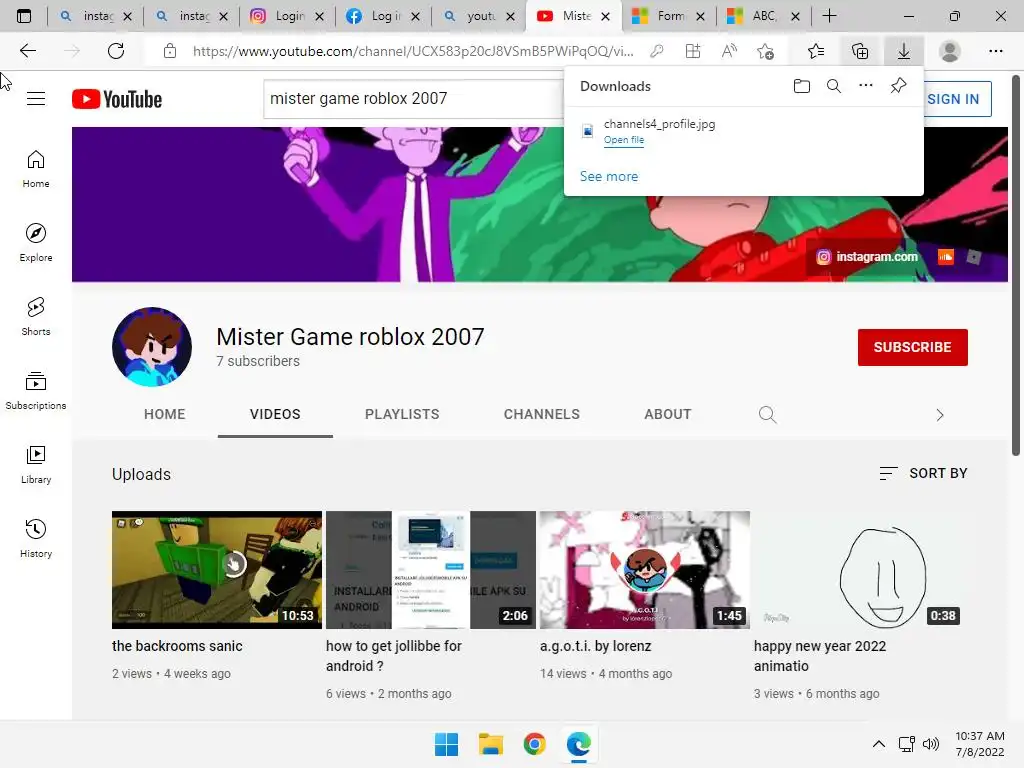The height and width of the screenshot is (768, 1024).
Task: Open Collections in Edge toolbar
Action: coord(860,51)
